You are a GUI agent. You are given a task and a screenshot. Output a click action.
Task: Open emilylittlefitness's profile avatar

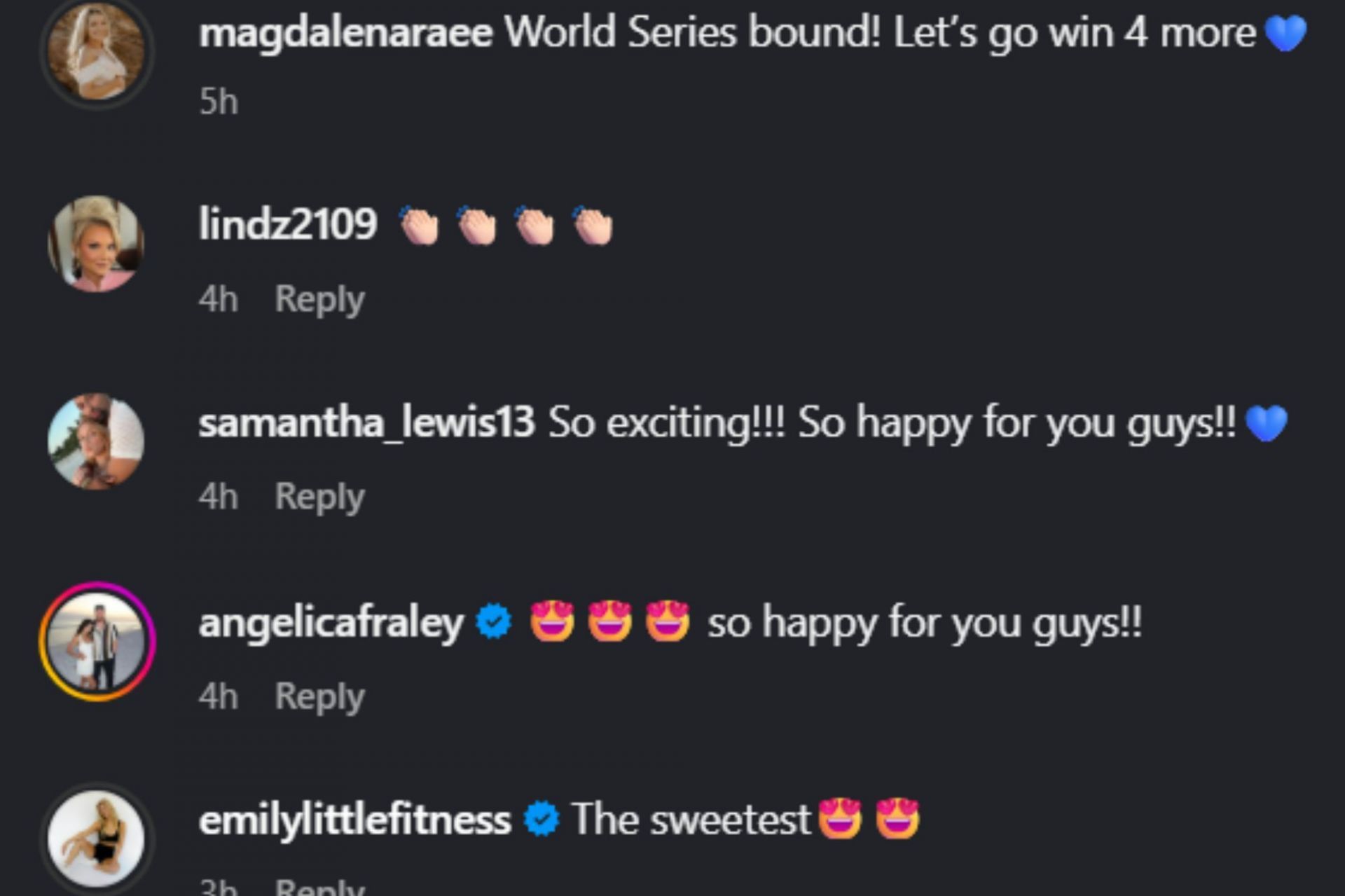(96, 838)
